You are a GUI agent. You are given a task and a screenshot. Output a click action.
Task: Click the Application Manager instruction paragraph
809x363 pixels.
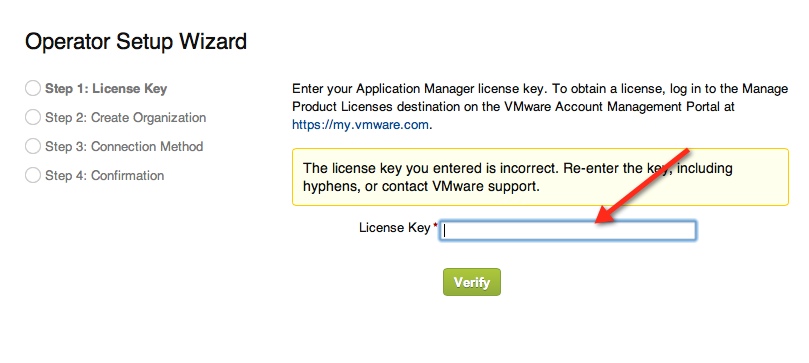(x=540, y=107)
